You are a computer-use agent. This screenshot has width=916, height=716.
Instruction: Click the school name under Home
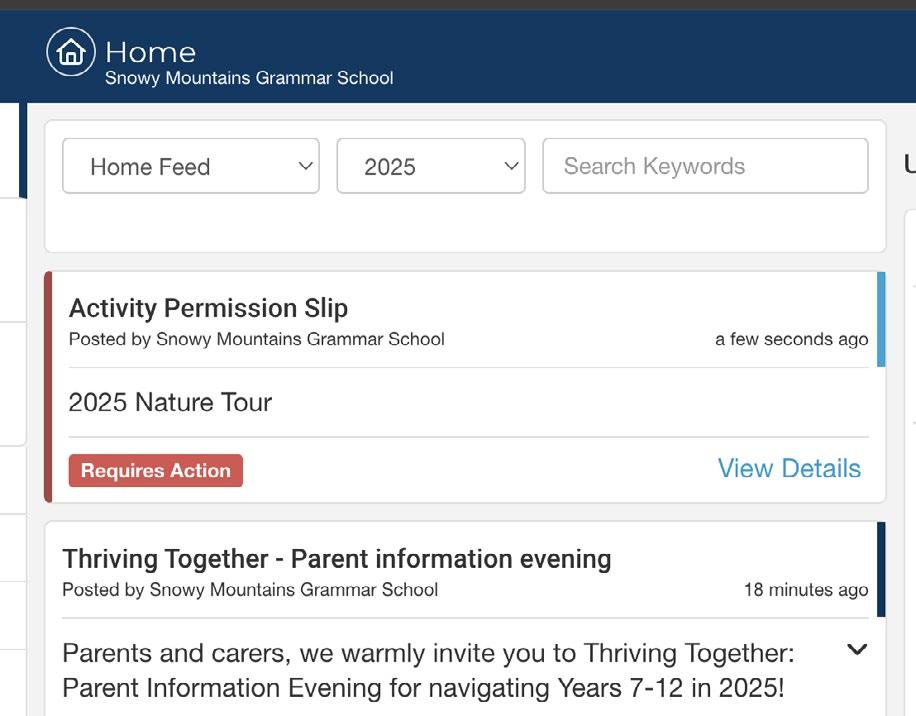click(x=249, y=78)
